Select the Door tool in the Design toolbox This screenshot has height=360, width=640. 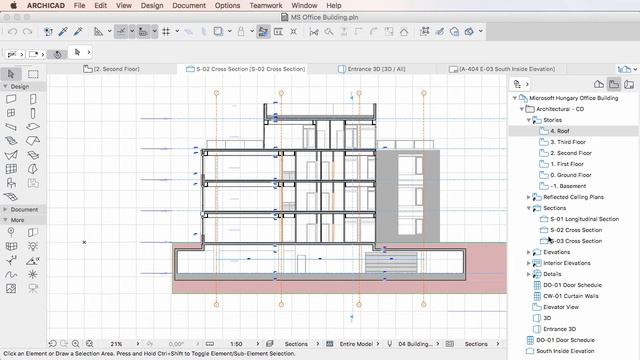tap(33, 99)
